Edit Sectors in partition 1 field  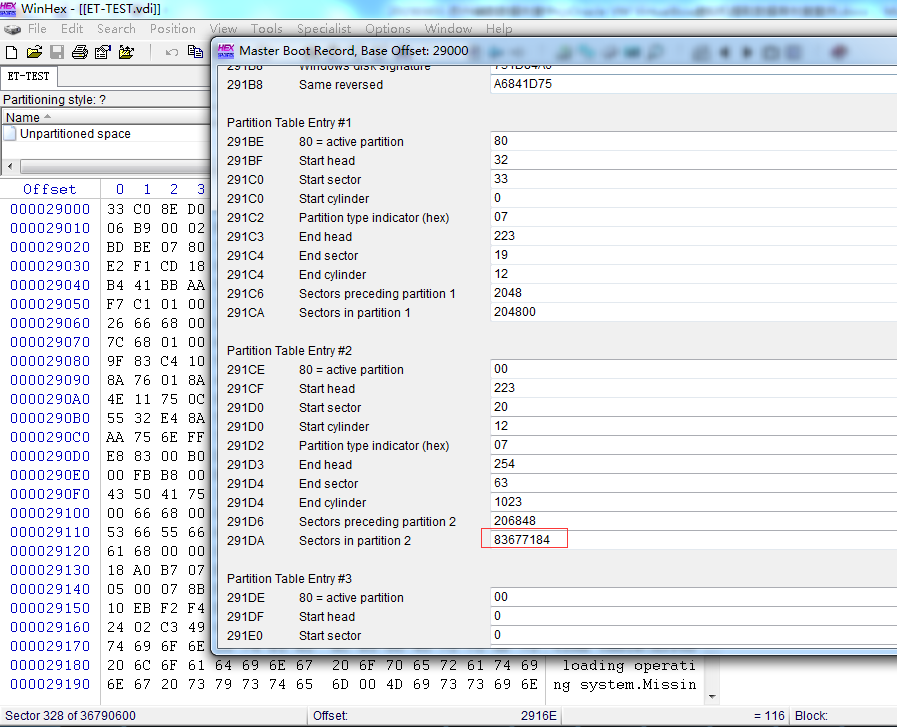[693, 312]
